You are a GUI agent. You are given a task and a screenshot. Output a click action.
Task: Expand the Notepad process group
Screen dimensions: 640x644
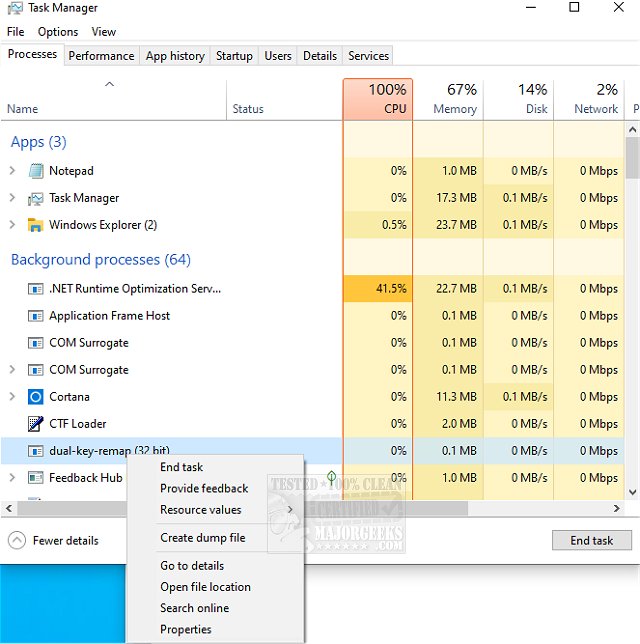pos(12,170)
